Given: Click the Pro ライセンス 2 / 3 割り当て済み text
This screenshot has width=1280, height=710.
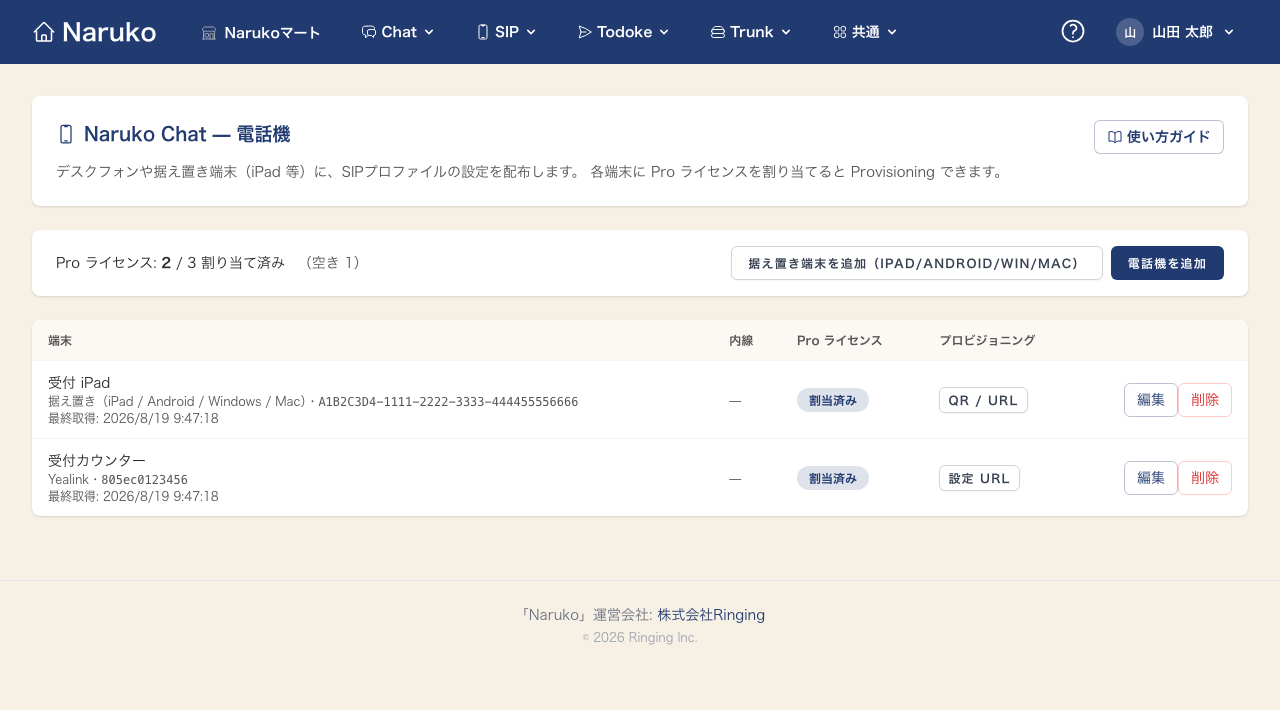Looking at the screenshot, I should [x=170, y=263].
